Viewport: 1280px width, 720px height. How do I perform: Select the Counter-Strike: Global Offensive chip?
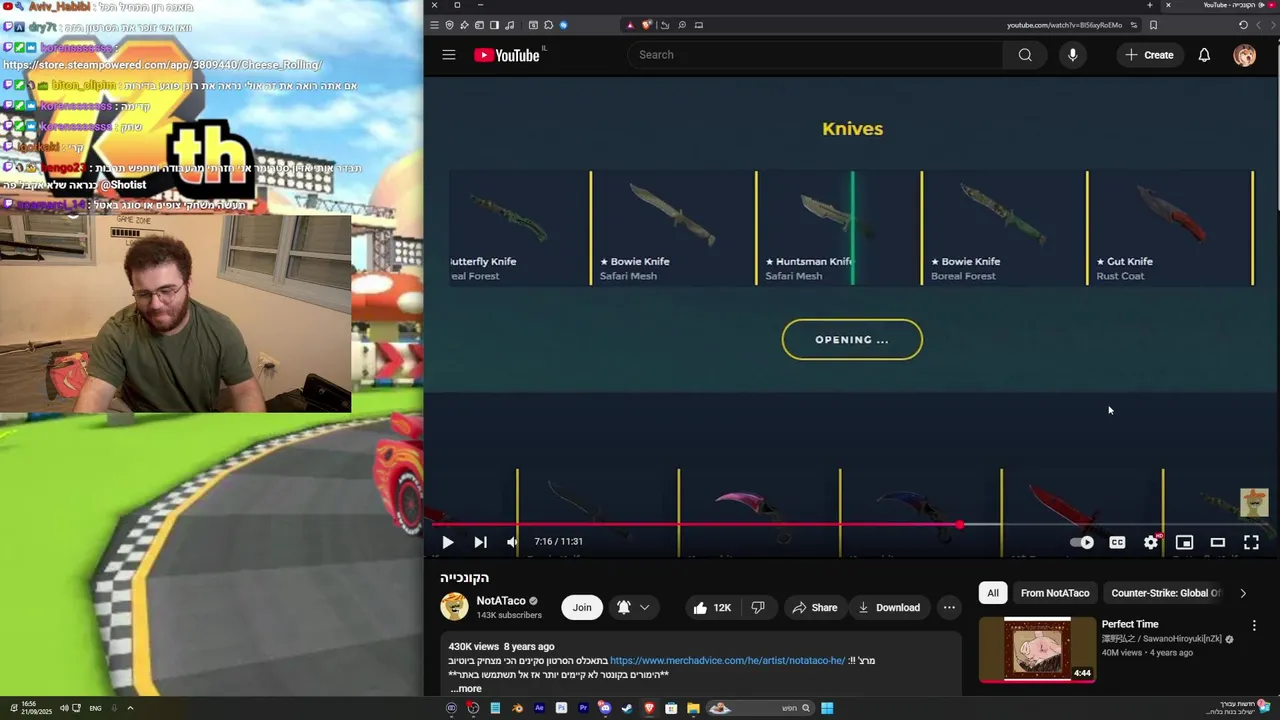click(x=1165, y=593)
